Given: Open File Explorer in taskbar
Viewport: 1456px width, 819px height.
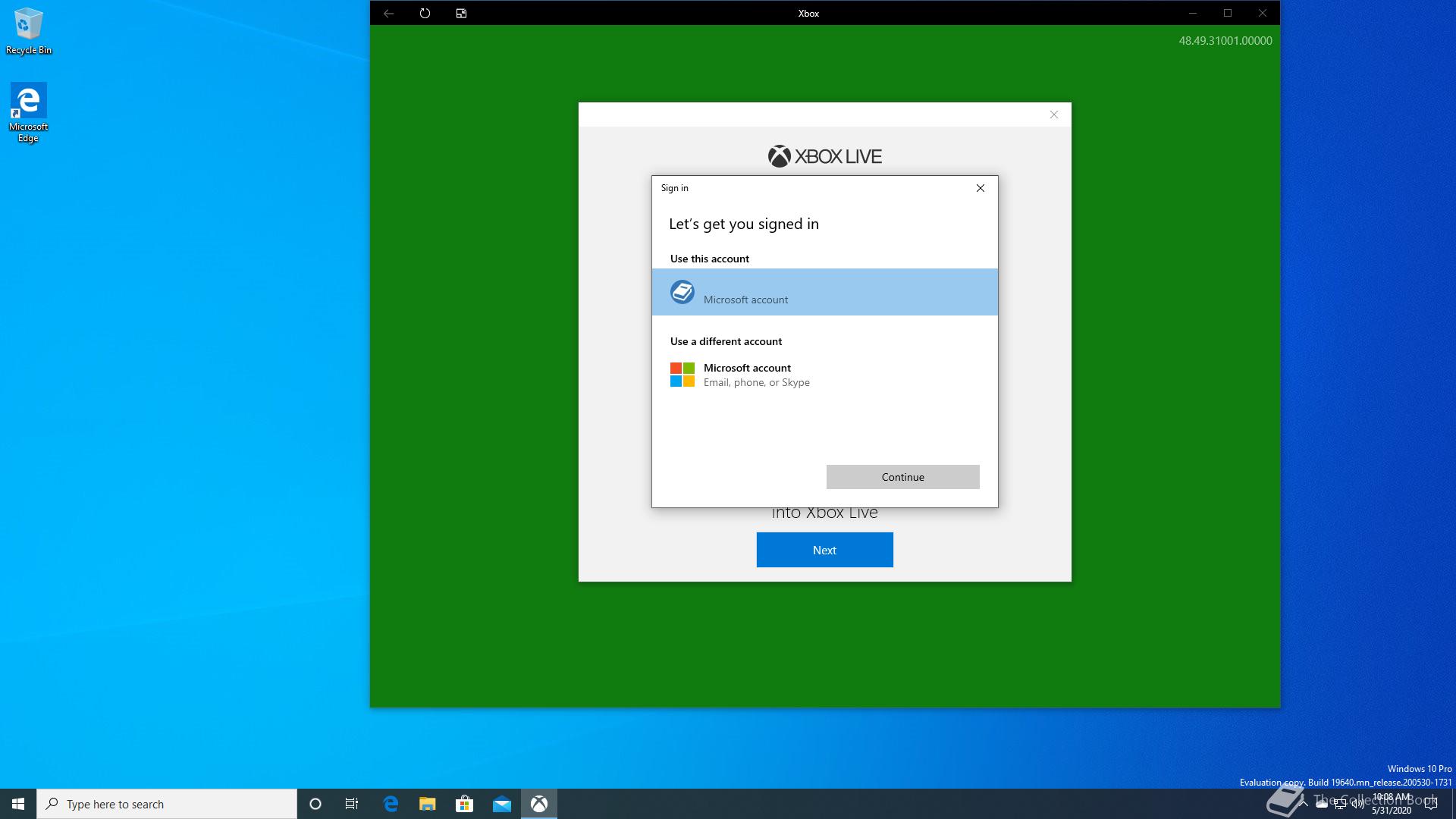Looking at the screenshot, I should point(428,804).
